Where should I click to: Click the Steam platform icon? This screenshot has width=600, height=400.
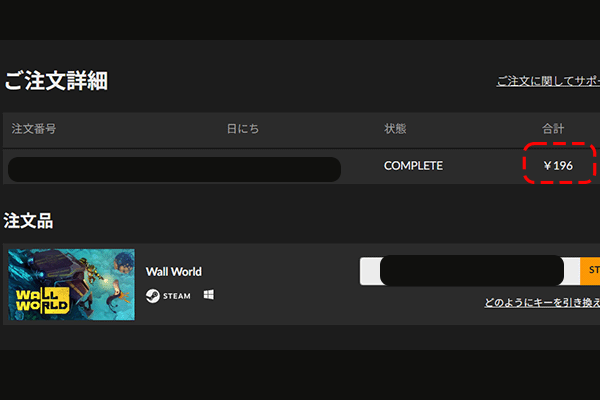pyautogui.click(x=153, y=295)
